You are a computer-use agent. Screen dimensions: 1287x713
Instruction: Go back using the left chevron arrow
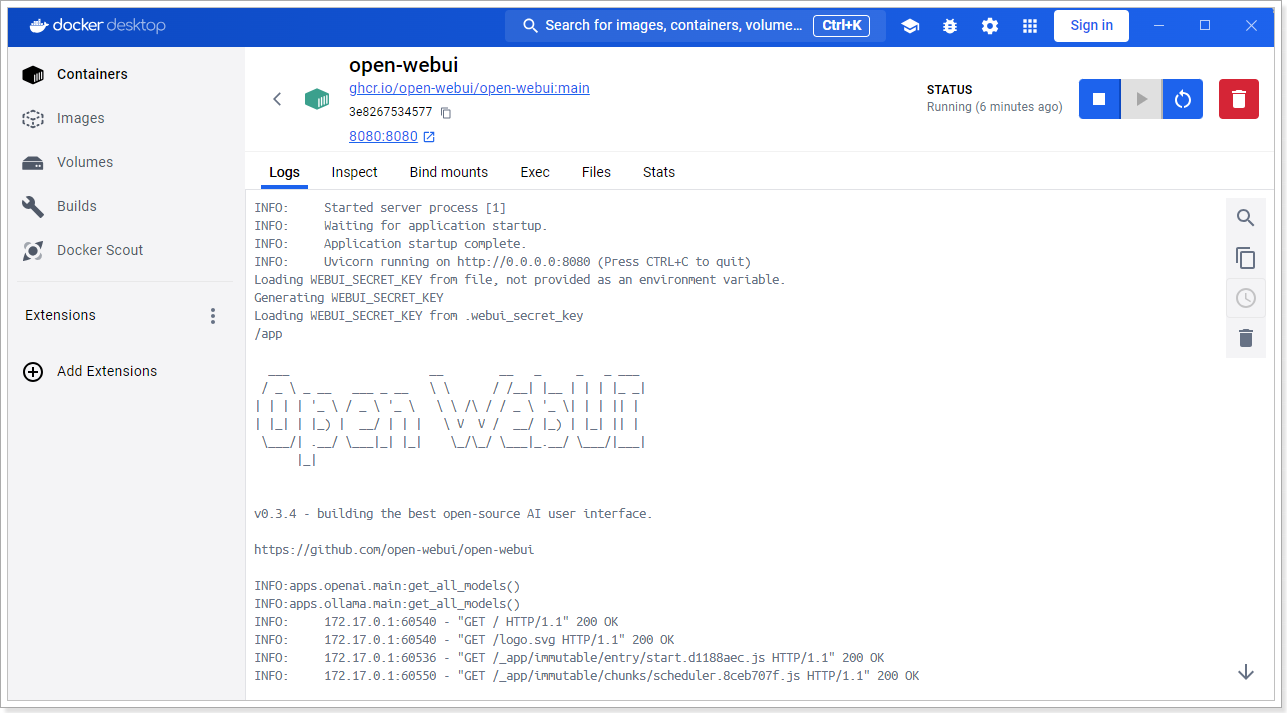click(x=278, y=99)
